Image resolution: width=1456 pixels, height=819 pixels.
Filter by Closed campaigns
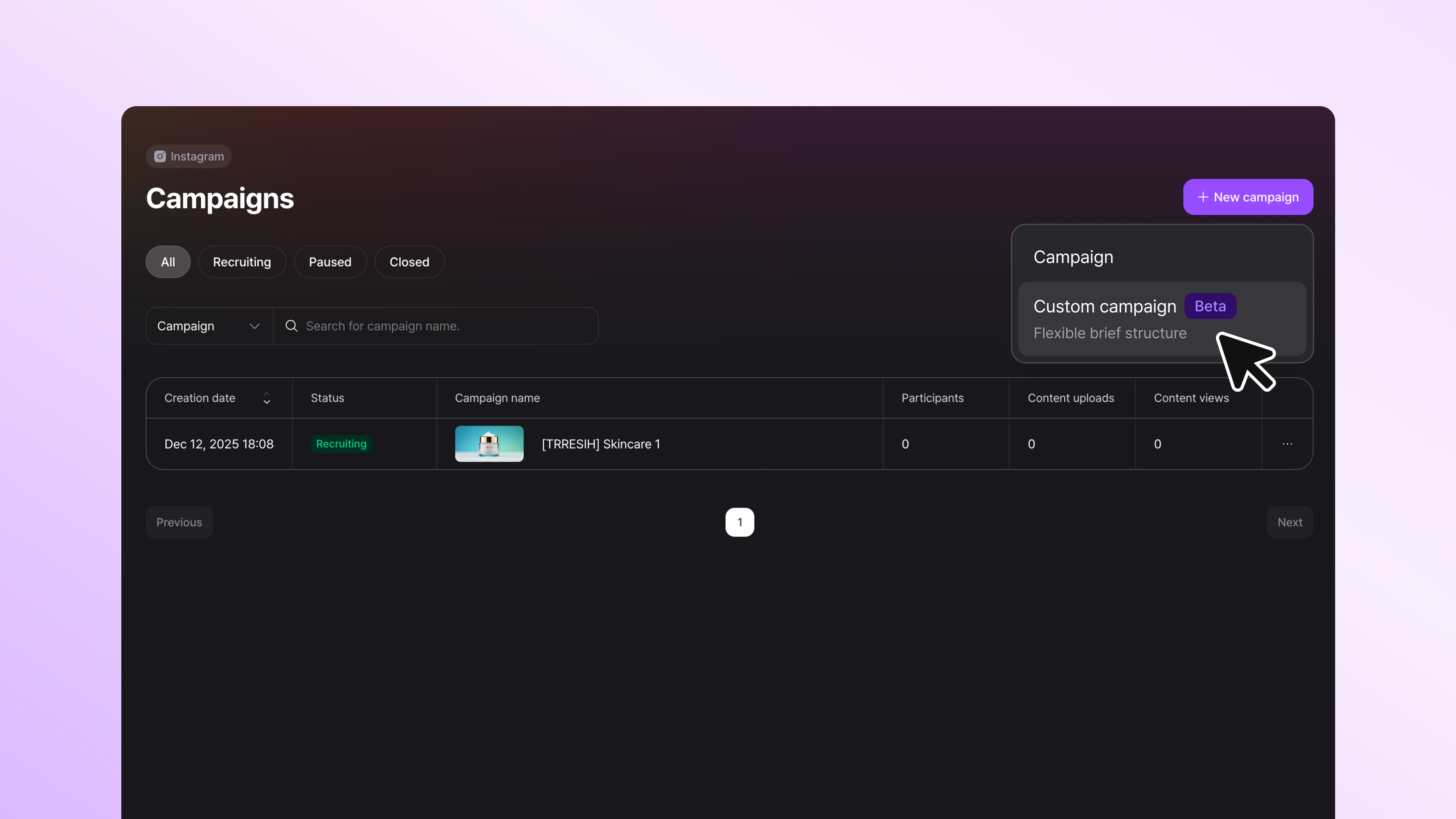click(x=409, y=262)
